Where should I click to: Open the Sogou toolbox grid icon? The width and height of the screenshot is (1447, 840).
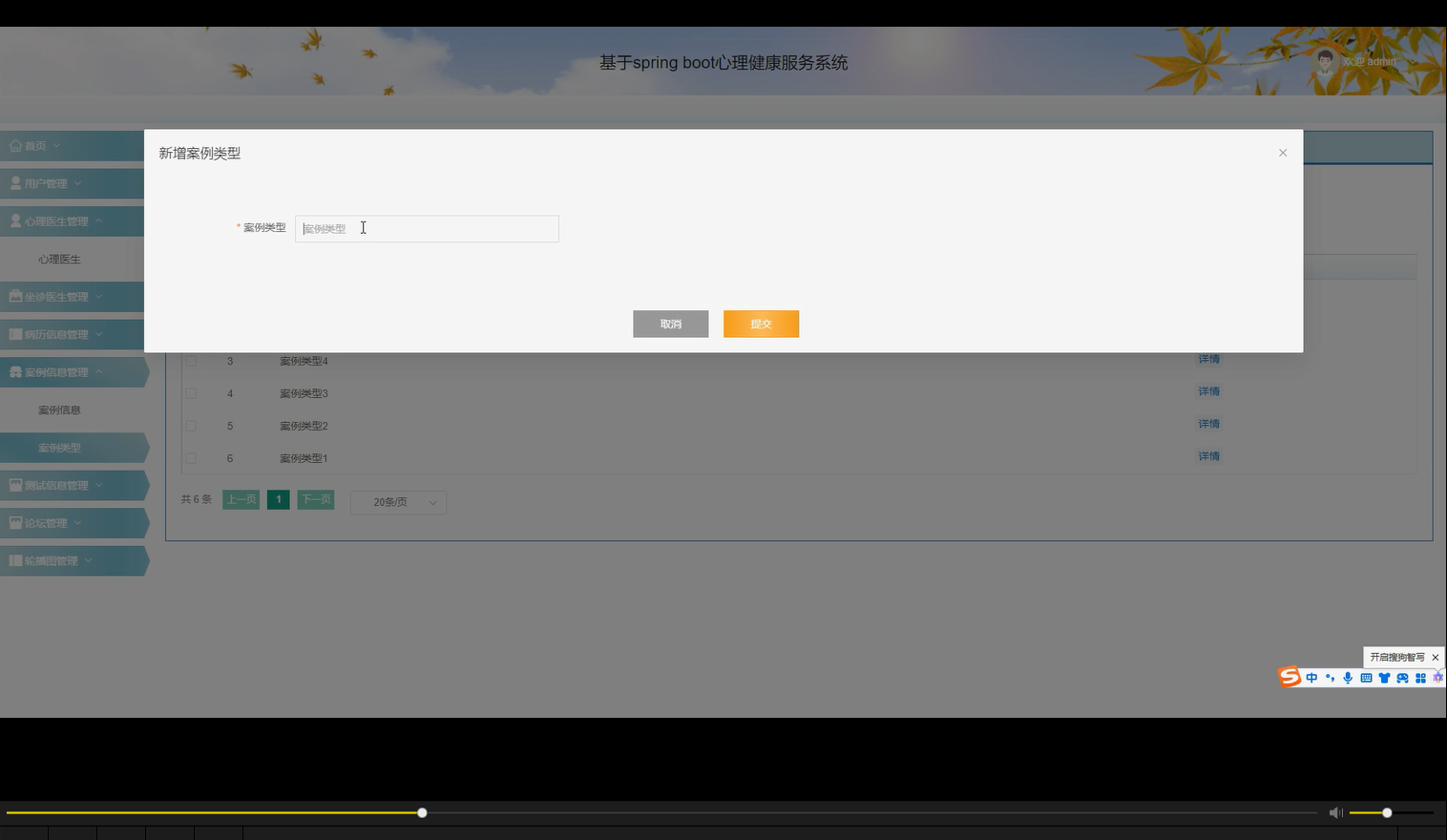pos(1420,678)
